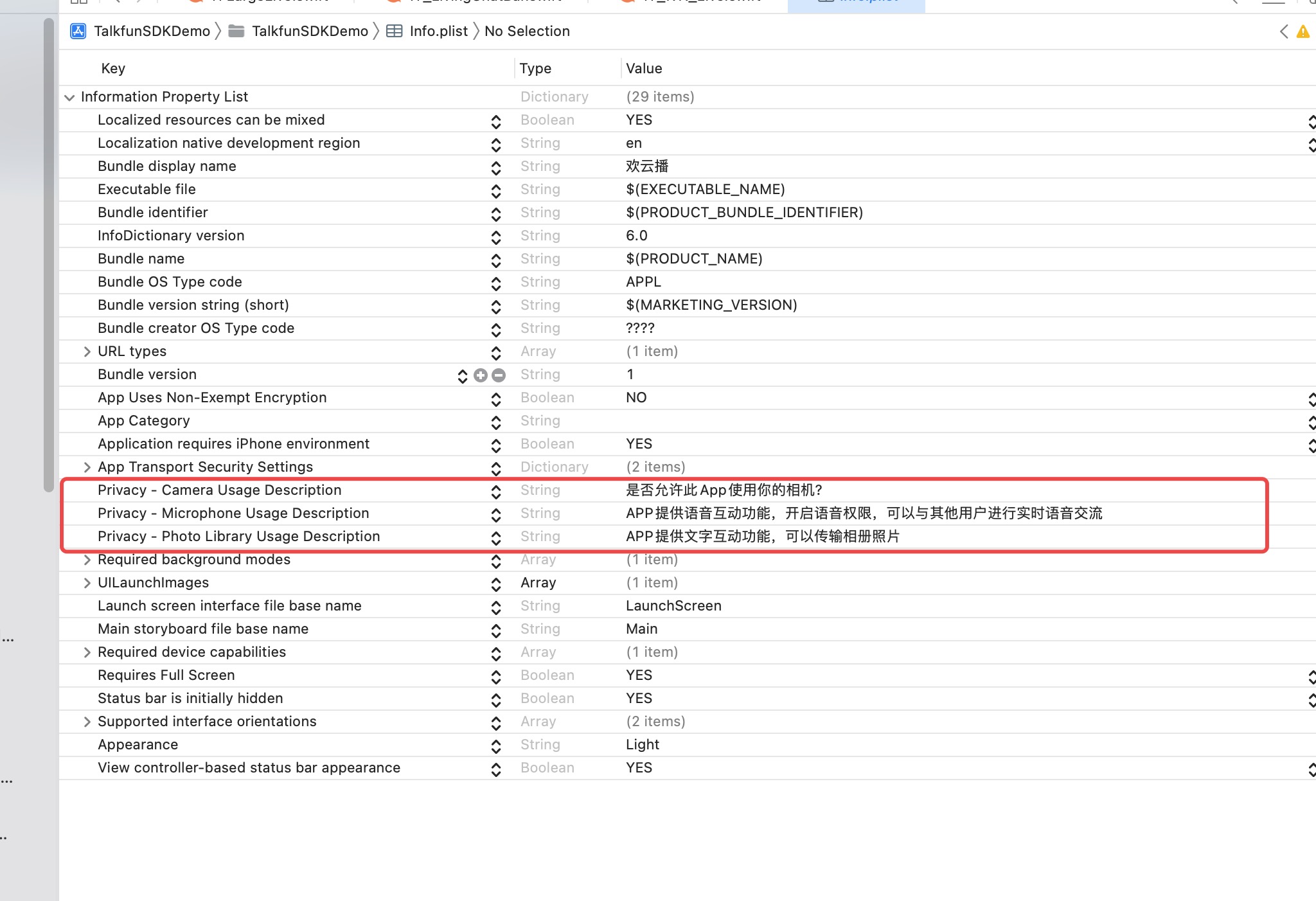Open key picker for App Category

[496, 422]
